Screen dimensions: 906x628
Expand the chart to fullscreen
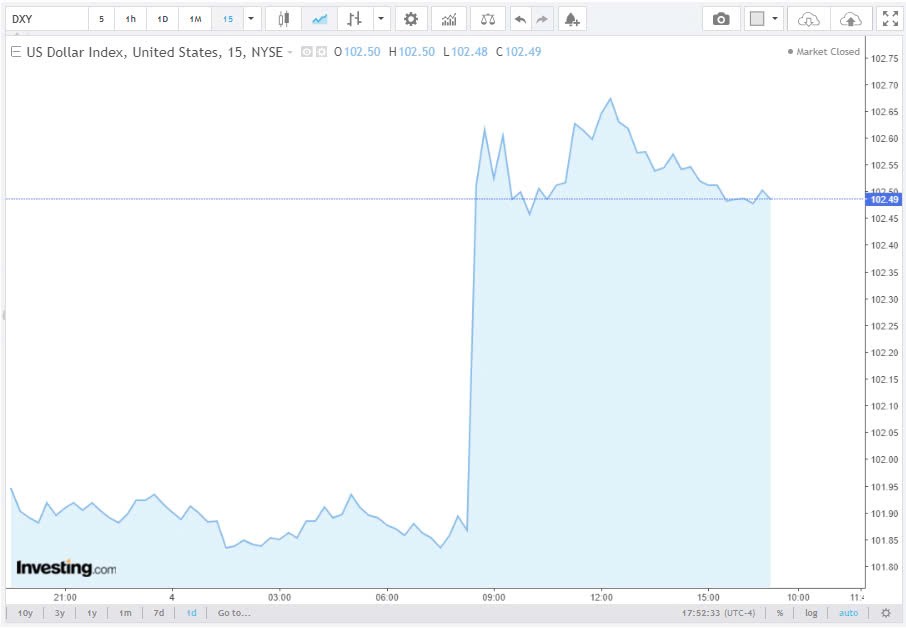tap(890, 18)
